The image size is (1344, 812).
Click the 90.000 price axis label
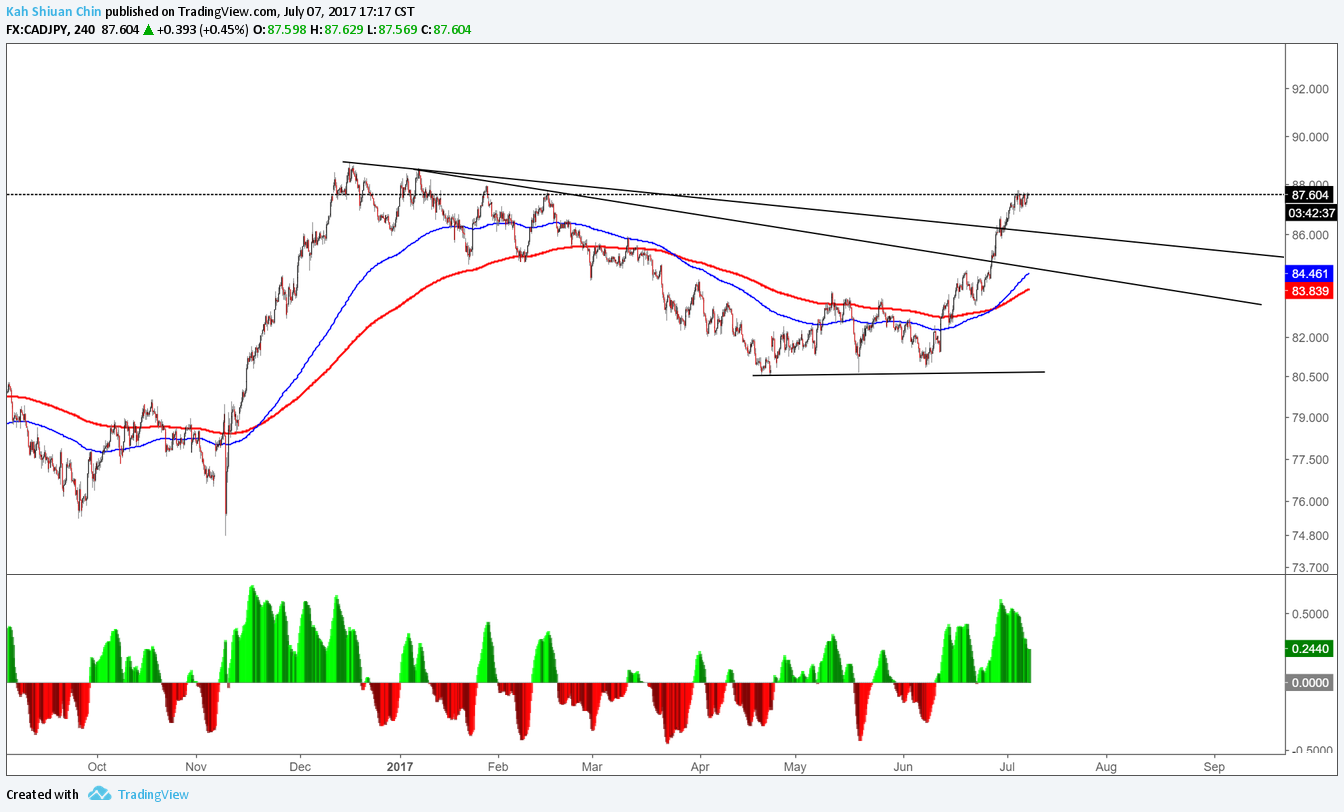pyautogui.click(x=1308, y=137)
